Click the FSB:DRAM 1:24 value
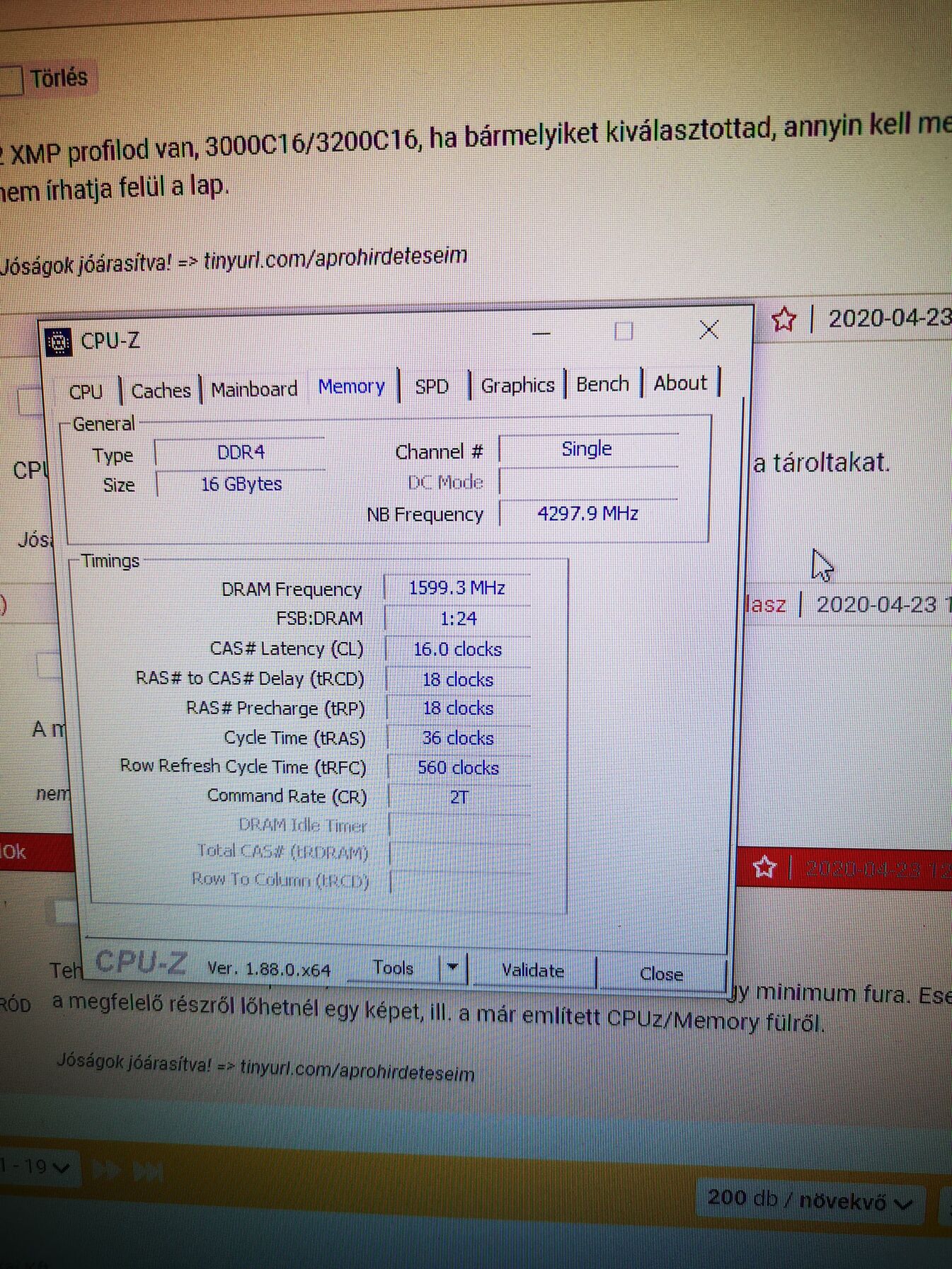The width and height of the screenshot is (952, 1269). tap(458, 619)
